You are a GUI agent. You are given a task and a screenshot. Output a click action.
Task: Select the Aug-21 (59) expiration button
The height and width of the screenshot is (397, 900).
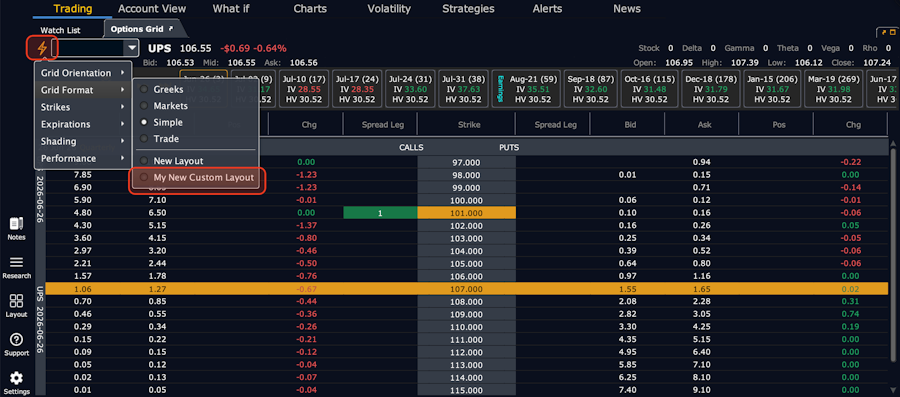[531, 89]
